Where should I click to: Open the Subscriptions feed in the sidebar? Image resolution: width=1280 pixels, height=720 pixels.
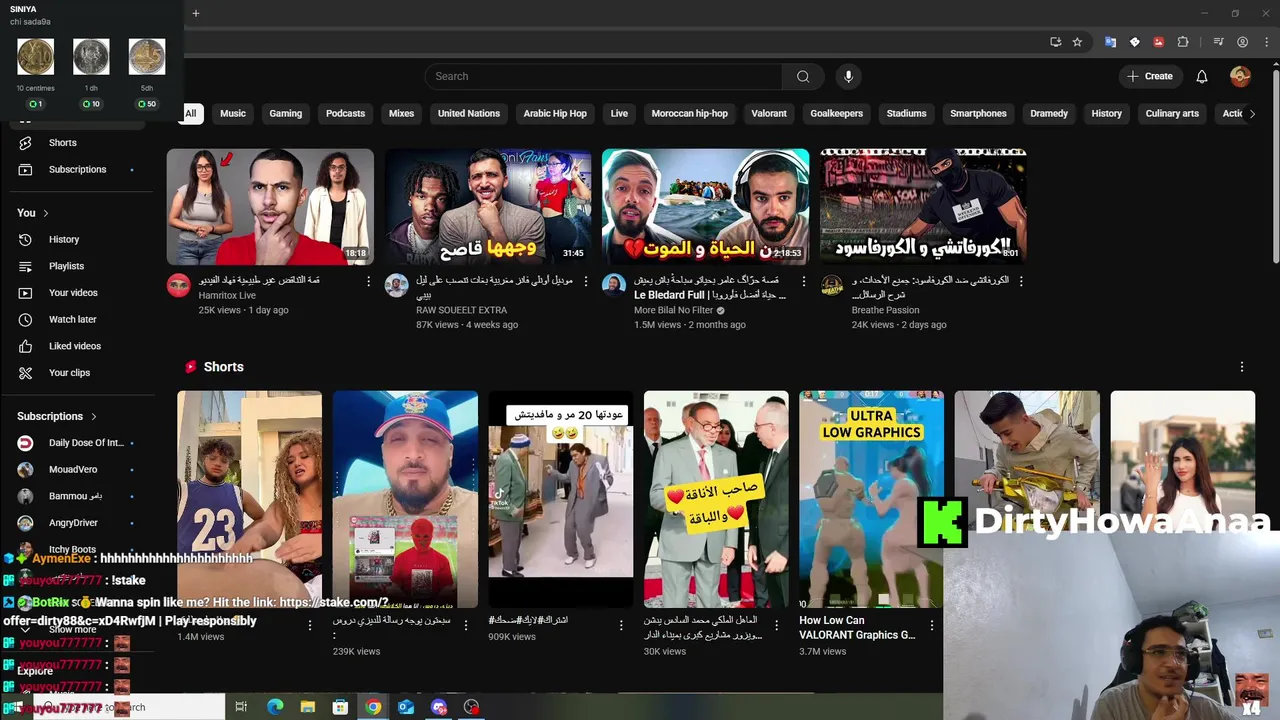pyautogui.click(x=77, y=170)
